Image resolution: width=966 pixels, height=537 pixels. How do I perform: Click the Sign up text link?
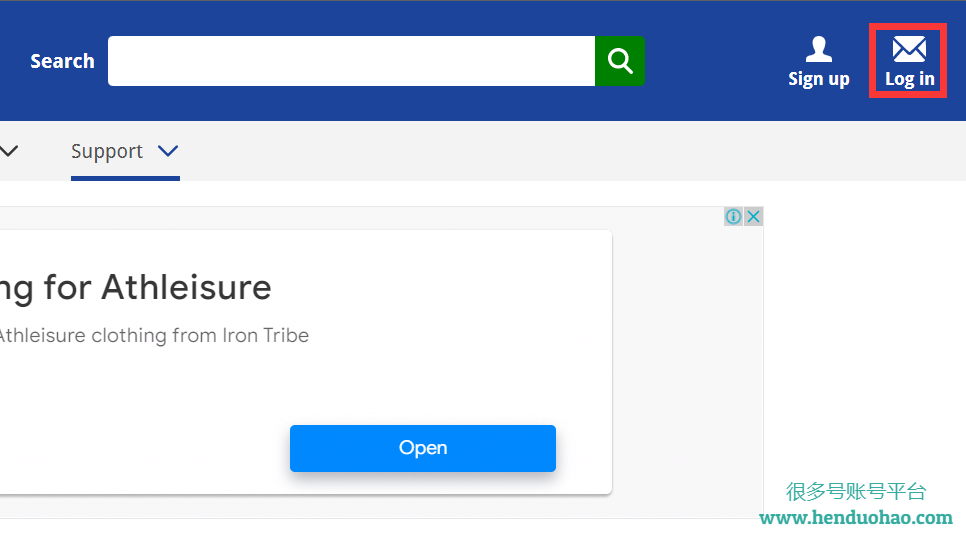(819, 79)
